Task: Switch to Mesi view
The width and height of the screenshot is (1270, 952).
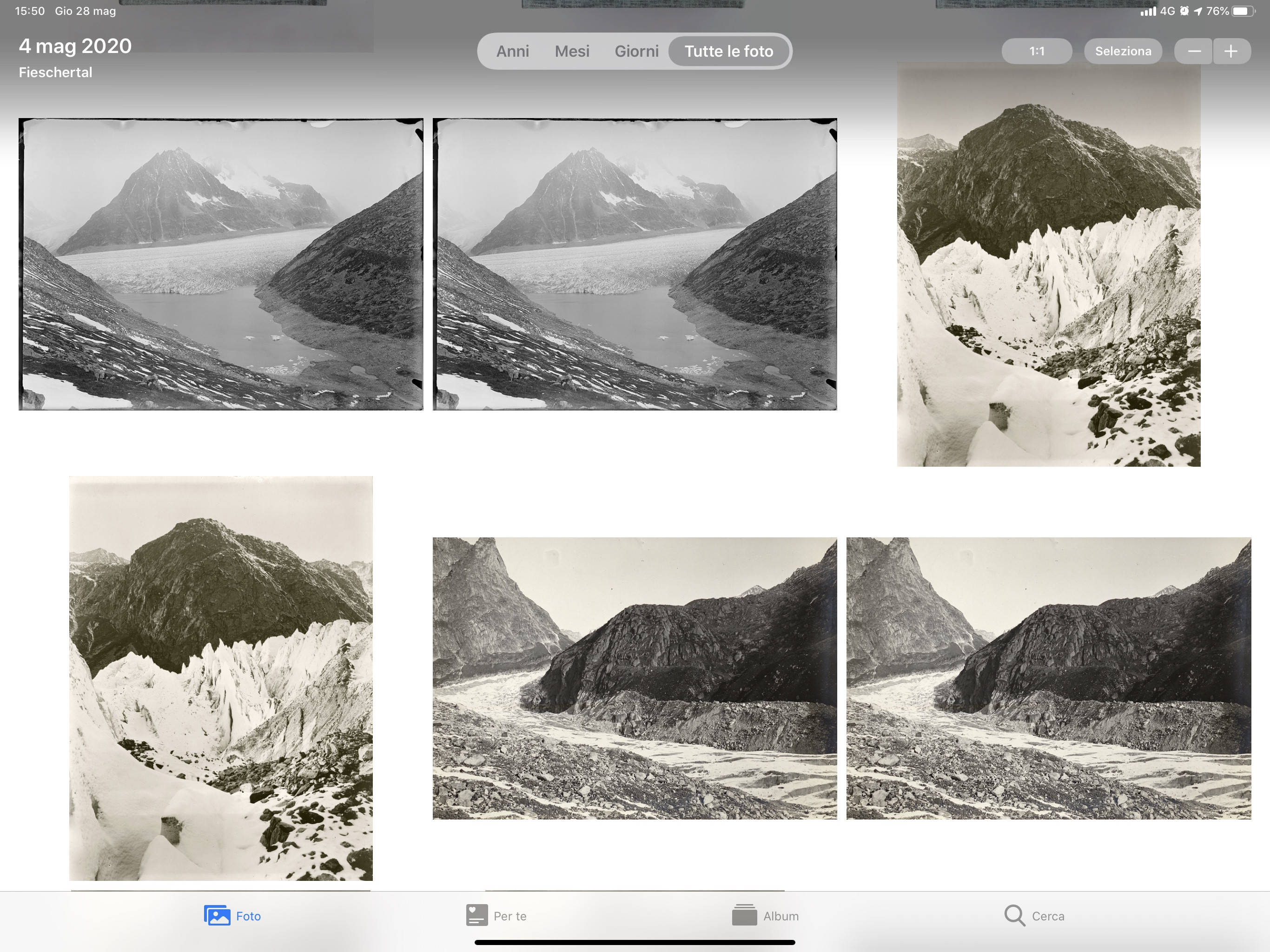Action: pos(572,52)
